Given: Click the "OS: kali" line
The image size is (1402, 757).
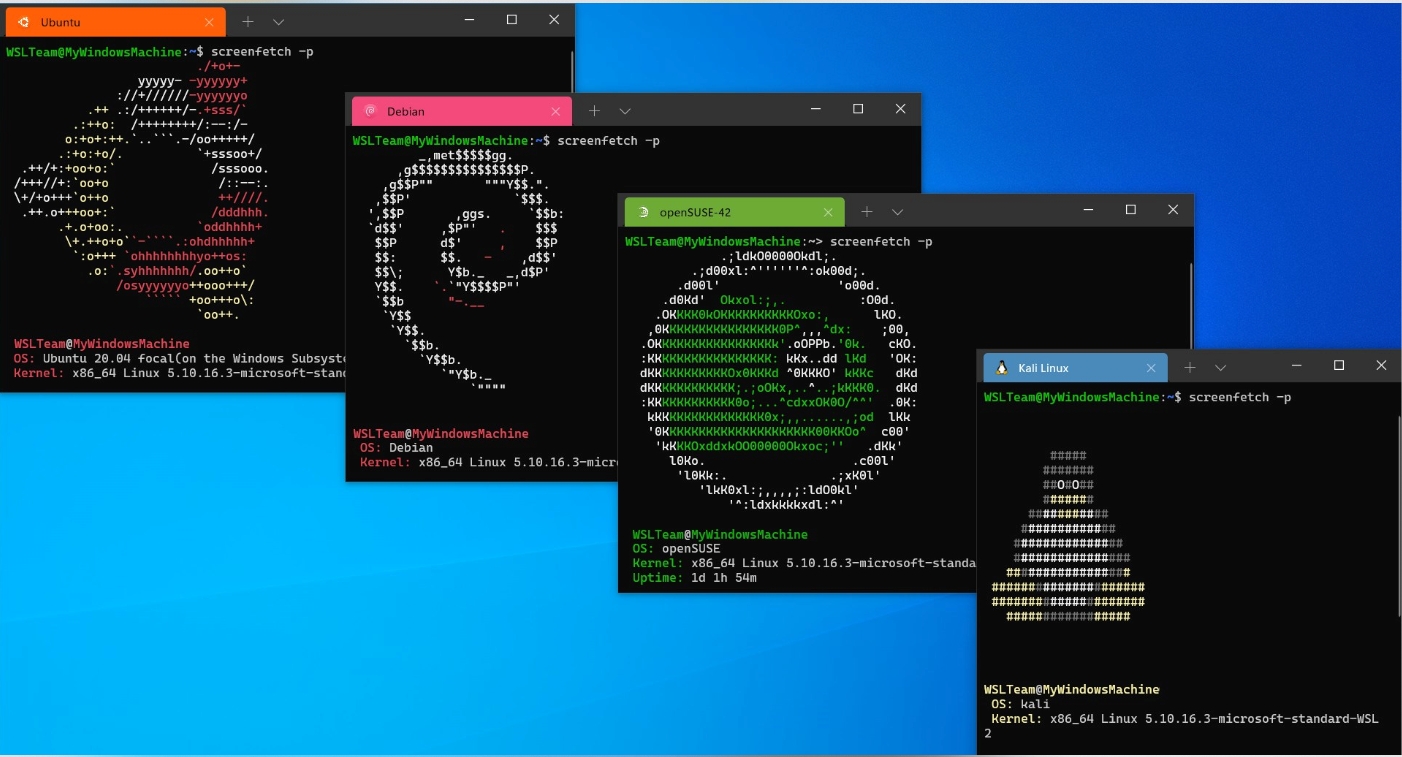Looking at the screenshot, I should tap(1021, 704).
